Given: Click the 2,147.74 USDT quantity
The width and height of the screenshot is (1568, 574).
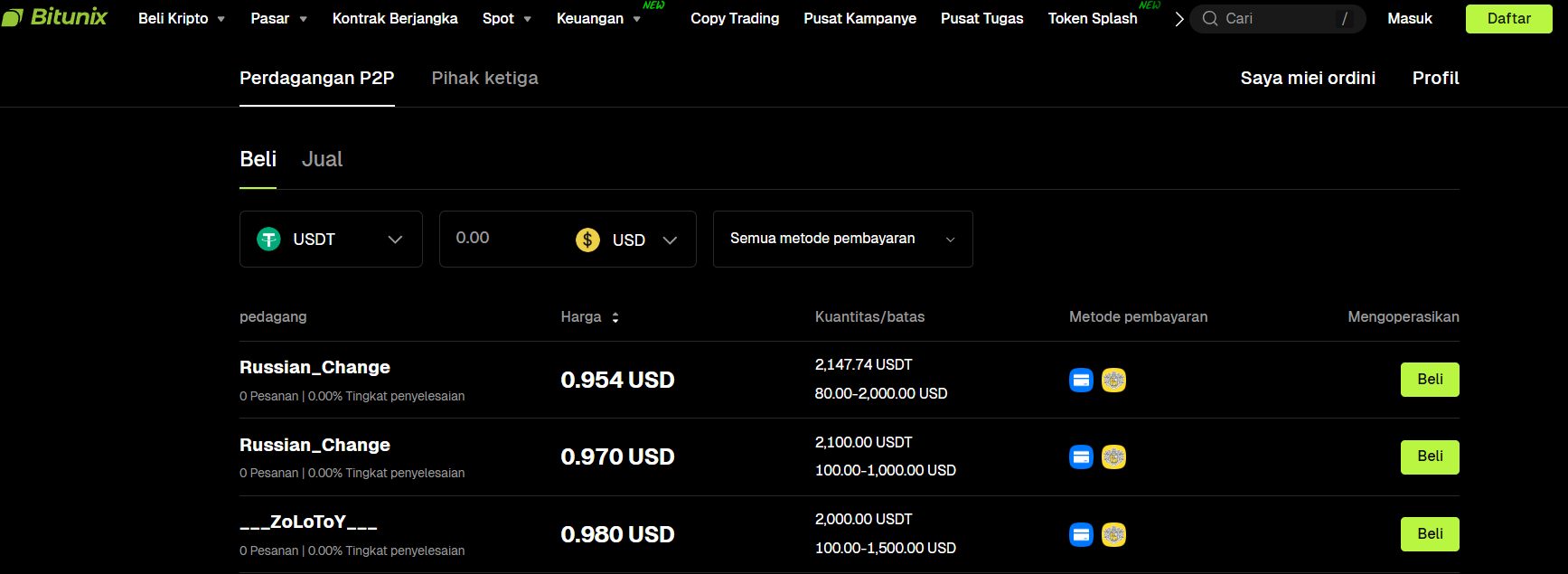Looking at the screenshot, I should click(863, 364).
